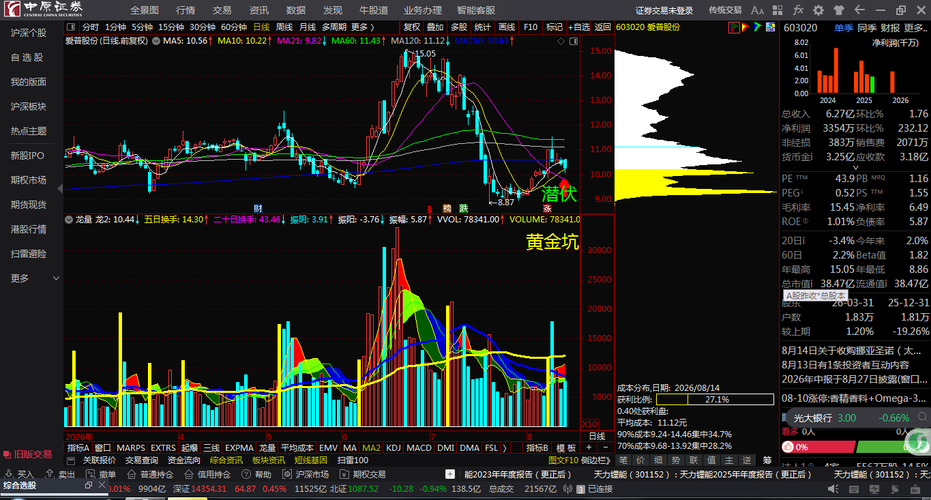Image resolution: width=931 pixels, height=500 pixels.
Task: Click the 筹 chip tab at bottom right
Action: (x=767, y=460)
